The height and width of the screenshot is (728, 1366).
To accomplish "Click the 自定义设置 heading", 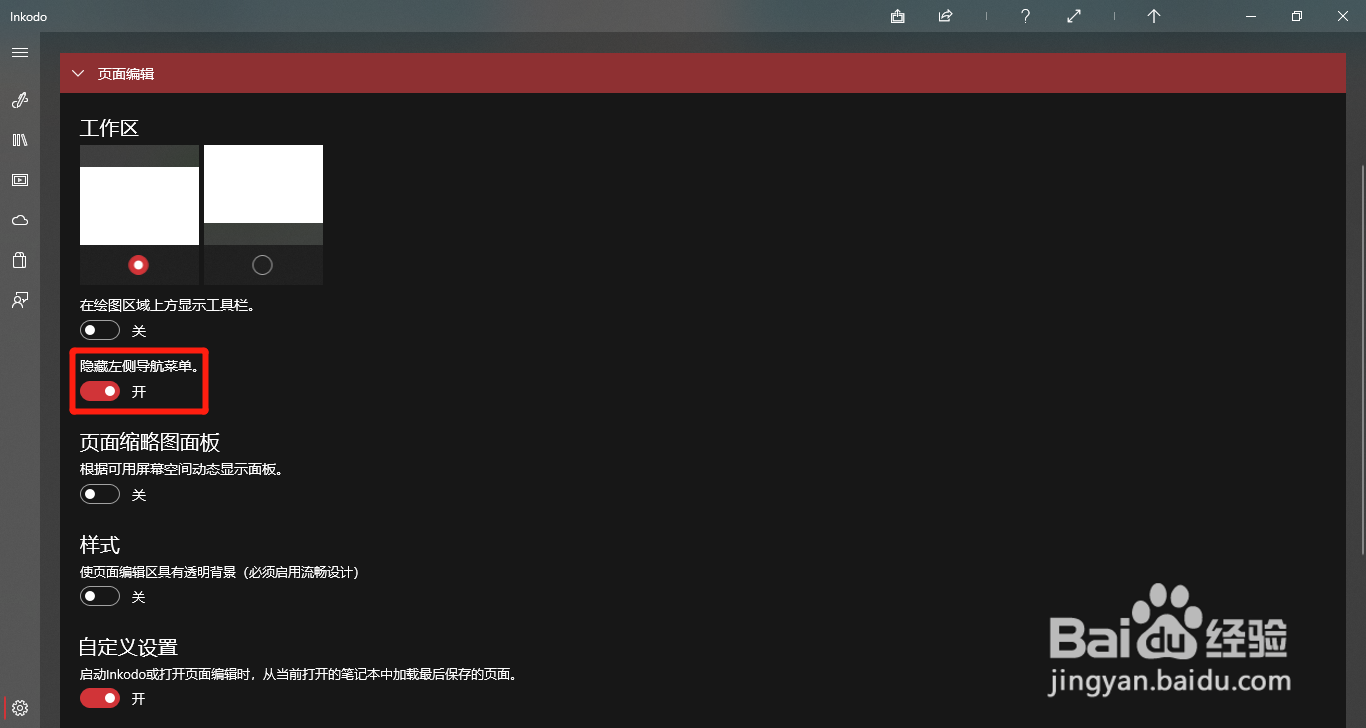I will (x=129, y=647).
